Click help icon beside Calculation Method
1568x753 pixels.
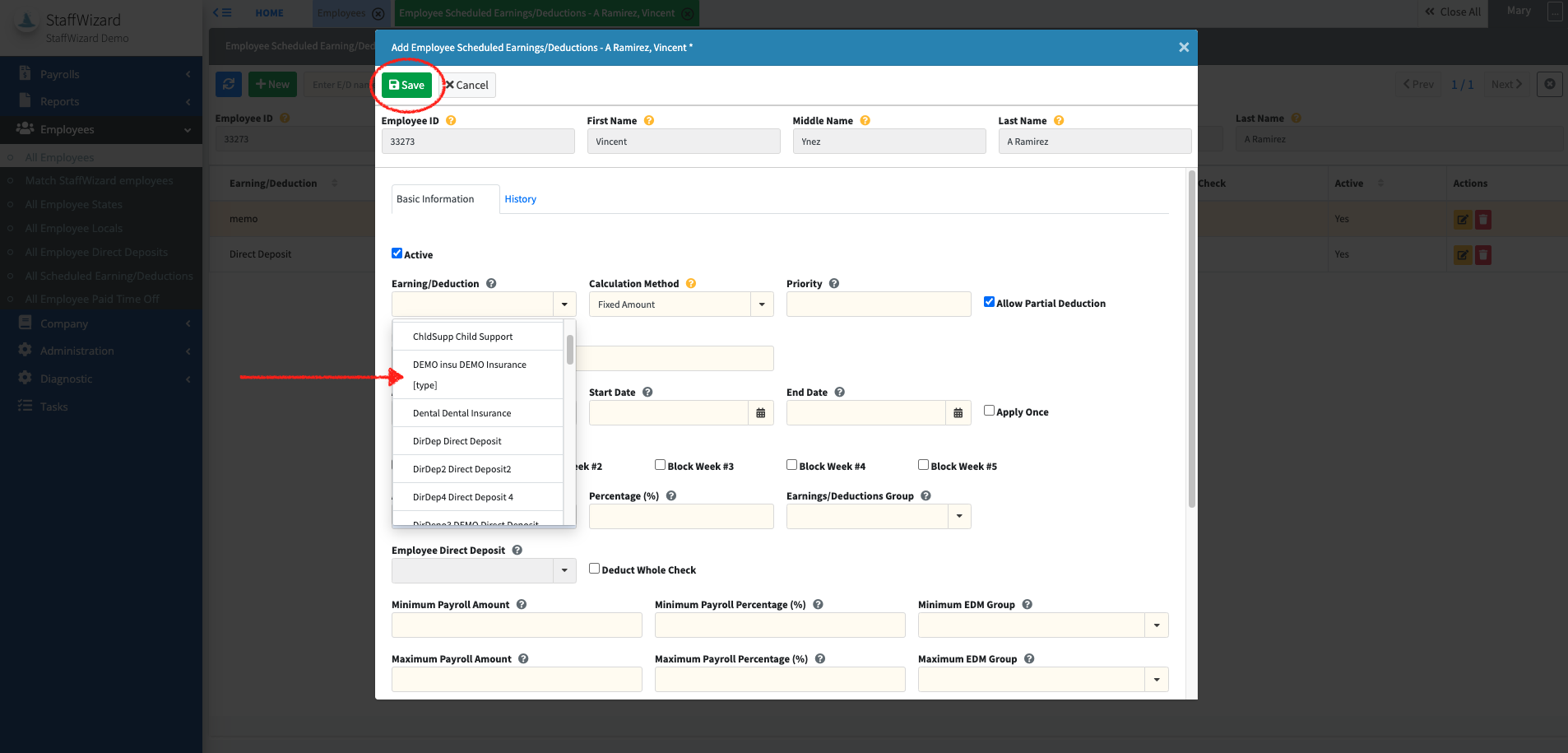tap(691, 284)
